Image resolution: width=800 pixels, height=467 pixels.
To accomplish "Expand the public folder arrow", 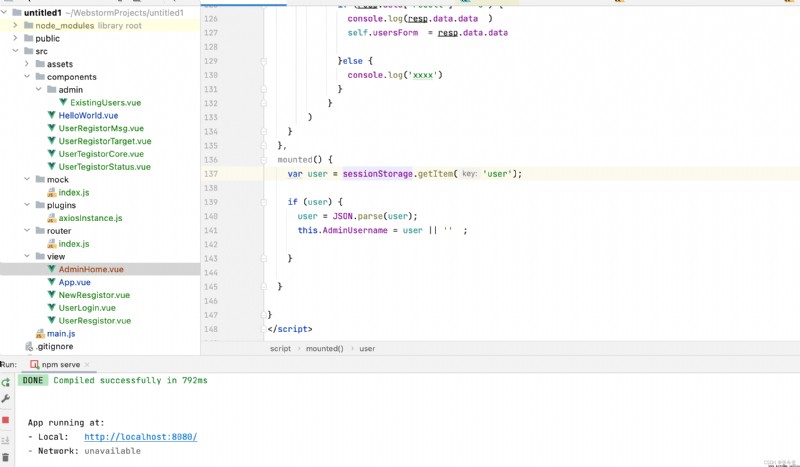I will point(15,38).
